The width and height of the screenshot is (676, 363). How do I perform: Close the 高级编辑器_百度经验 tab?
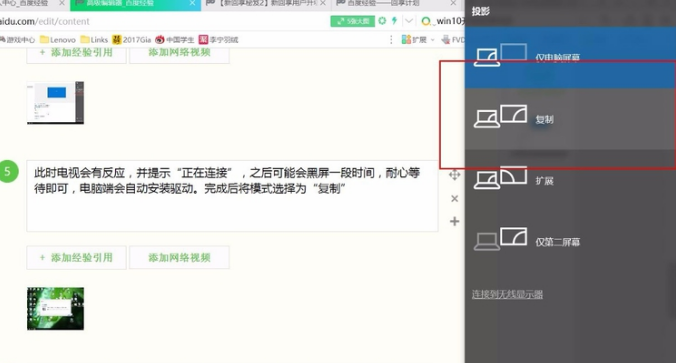(192, 3)
